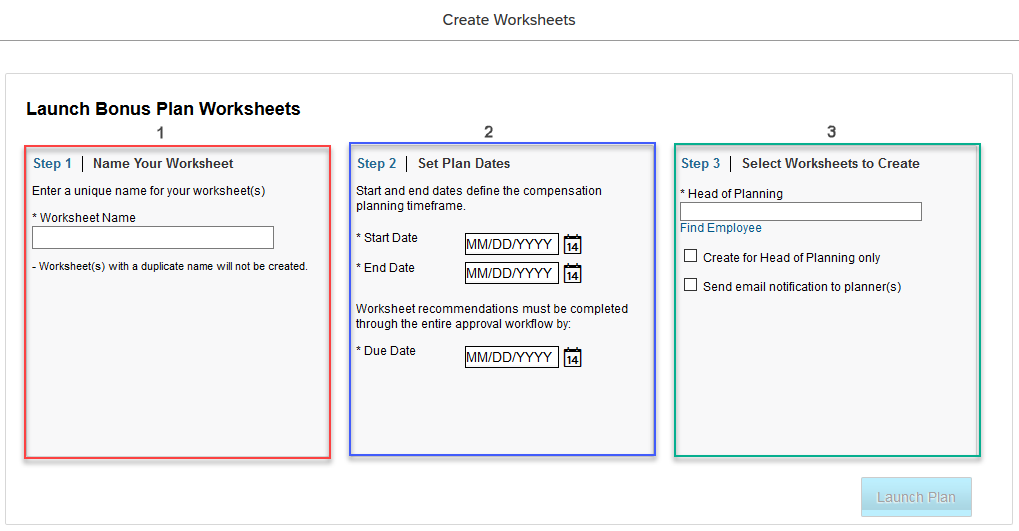Screen dimensions: 1019x531
Task: Click the Head of Planning field
Action: click(x=801, y=211)
